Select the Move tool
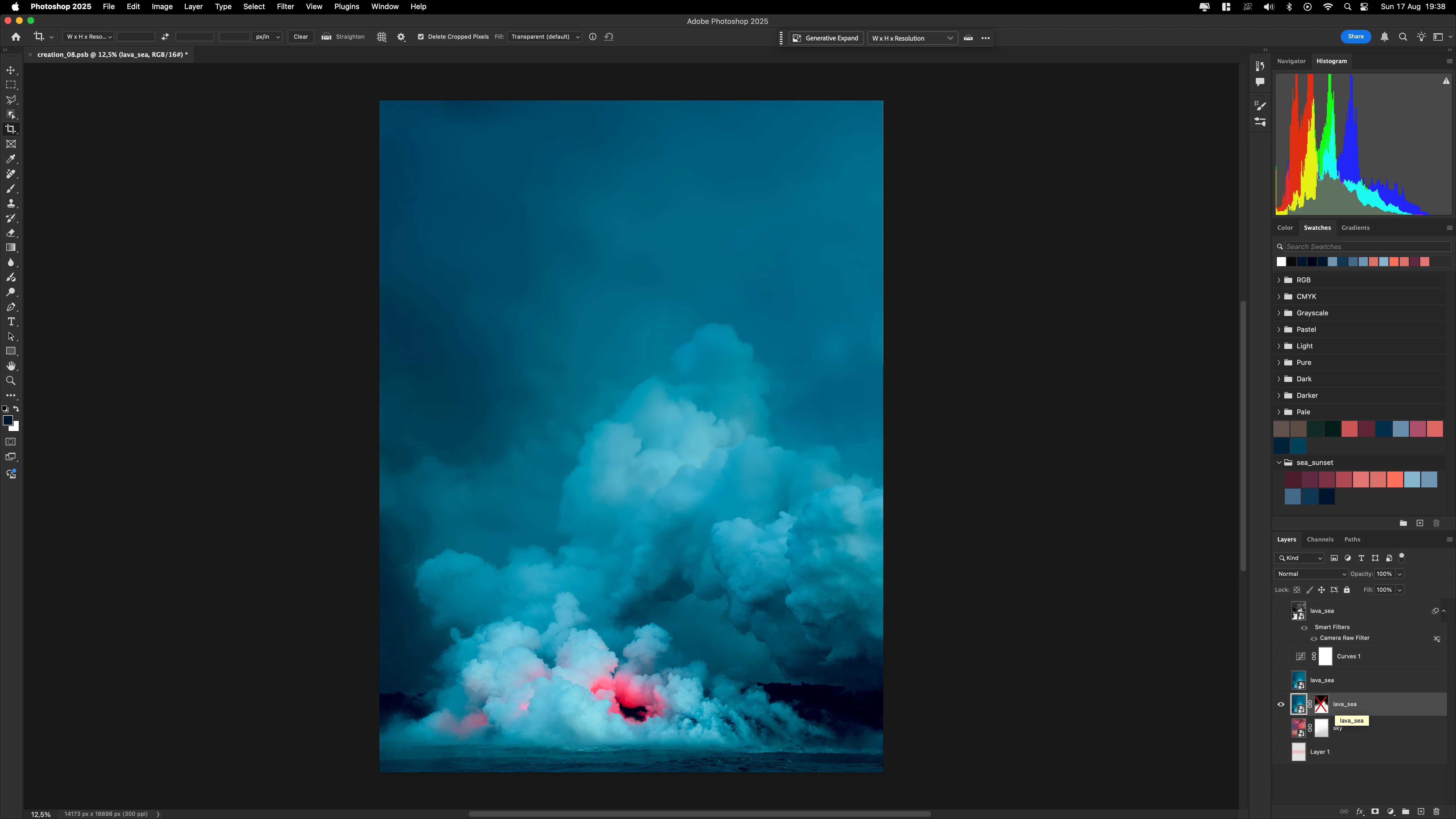The height and width of the screenshot is (819, 1456). pos(11,70)
